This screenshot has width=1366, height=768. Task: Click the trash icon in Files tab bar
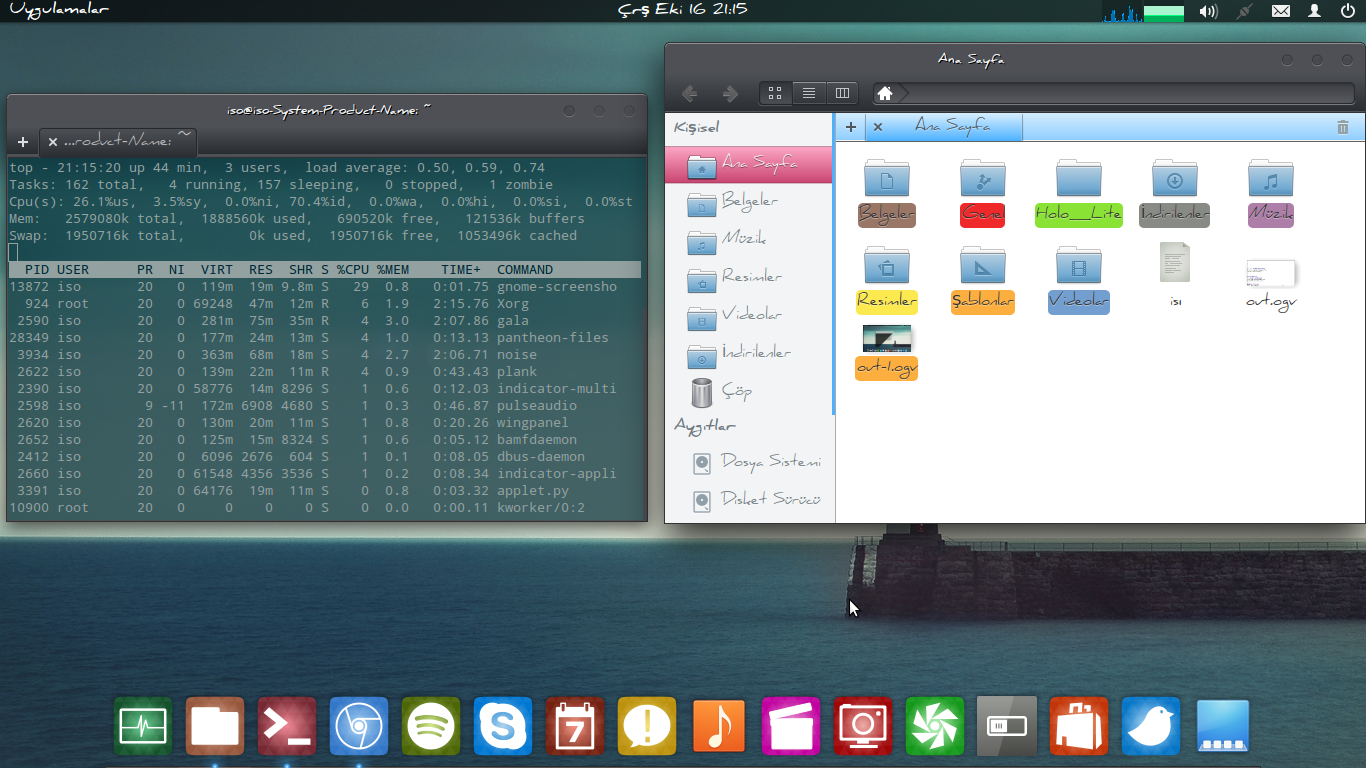click(x=1343, y=127)
